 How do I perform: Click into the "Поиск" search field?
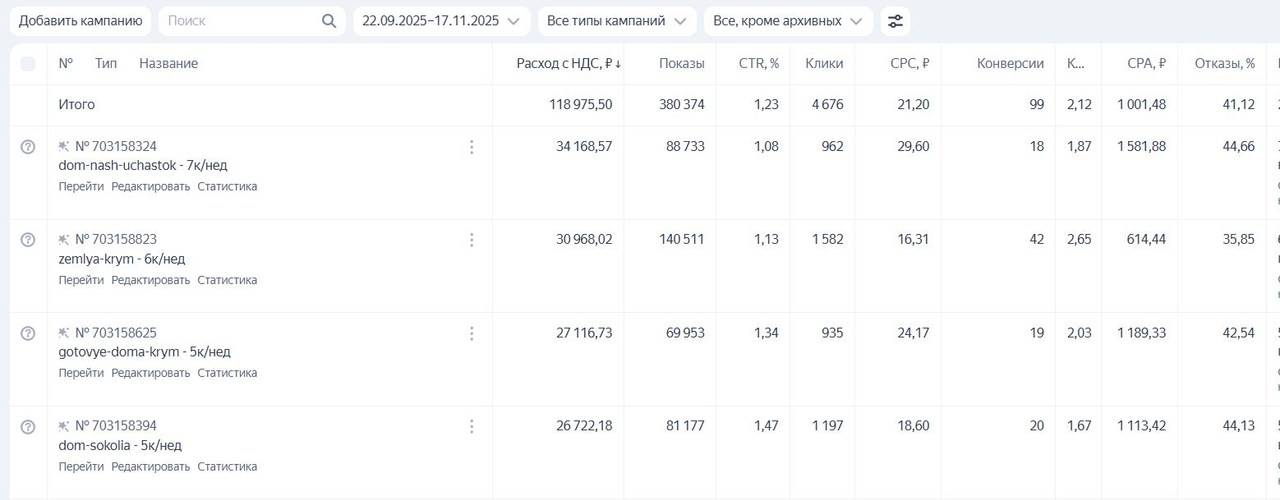click(240, 21)
